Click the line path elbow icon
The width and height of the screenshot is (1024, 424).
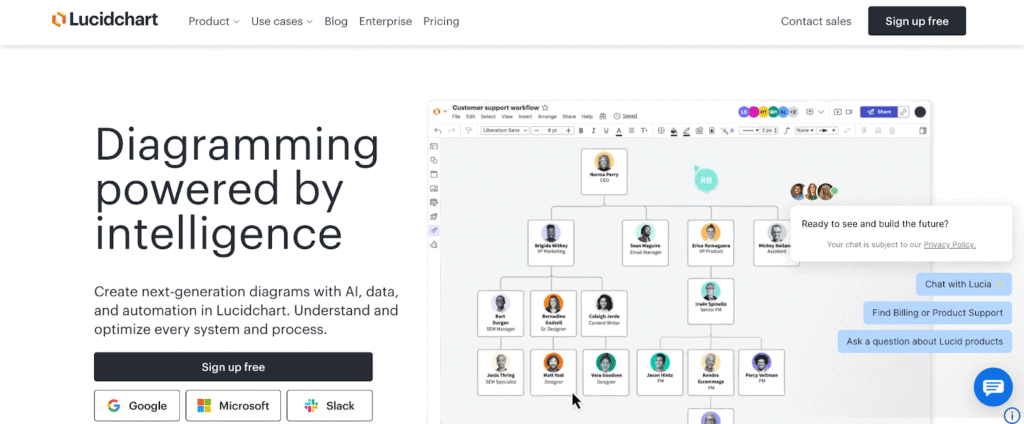pyautogui.click(x=786, y=131)
